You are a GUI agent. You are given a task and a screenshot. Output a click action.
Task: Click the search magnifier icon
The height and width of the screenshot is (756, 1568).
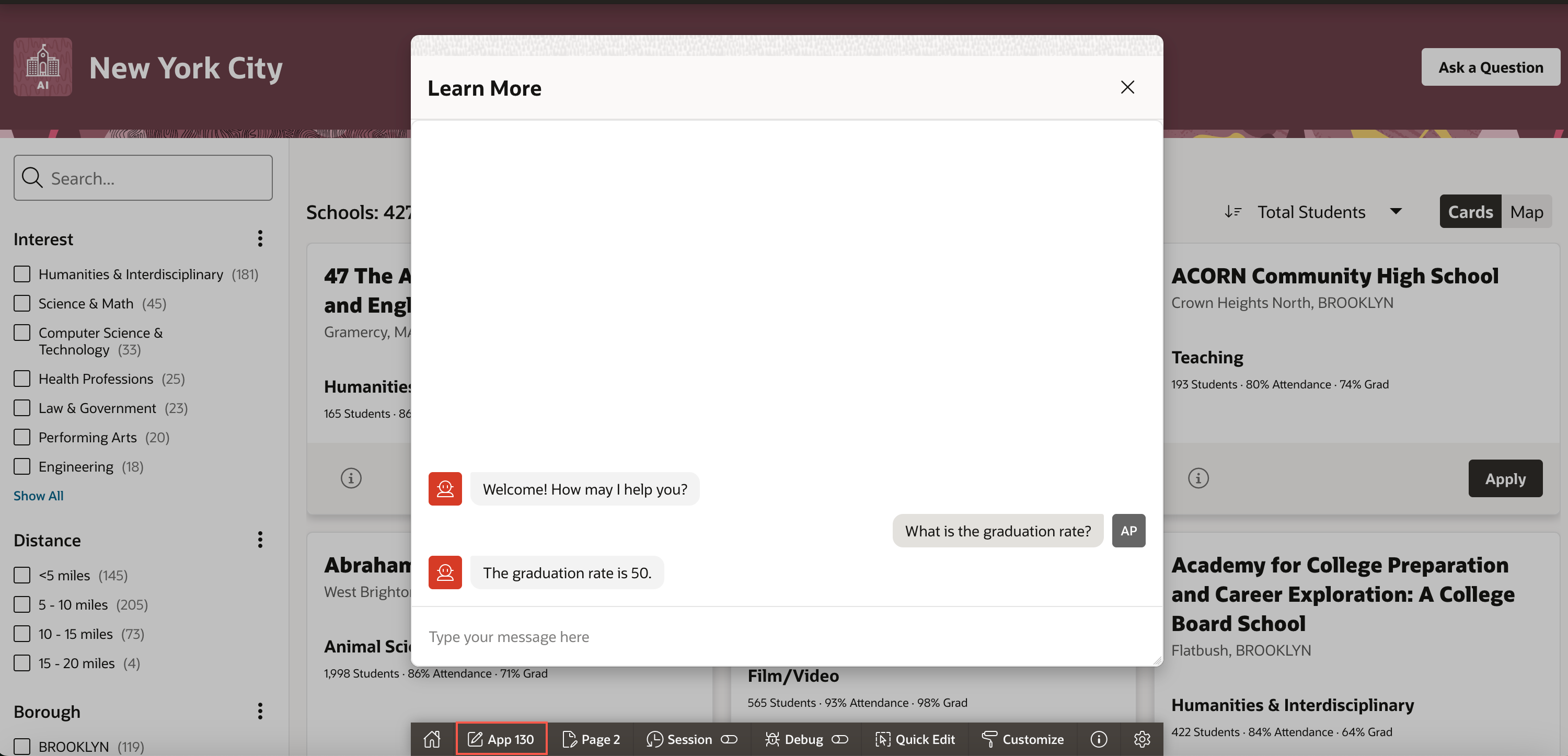pos(32,178)
